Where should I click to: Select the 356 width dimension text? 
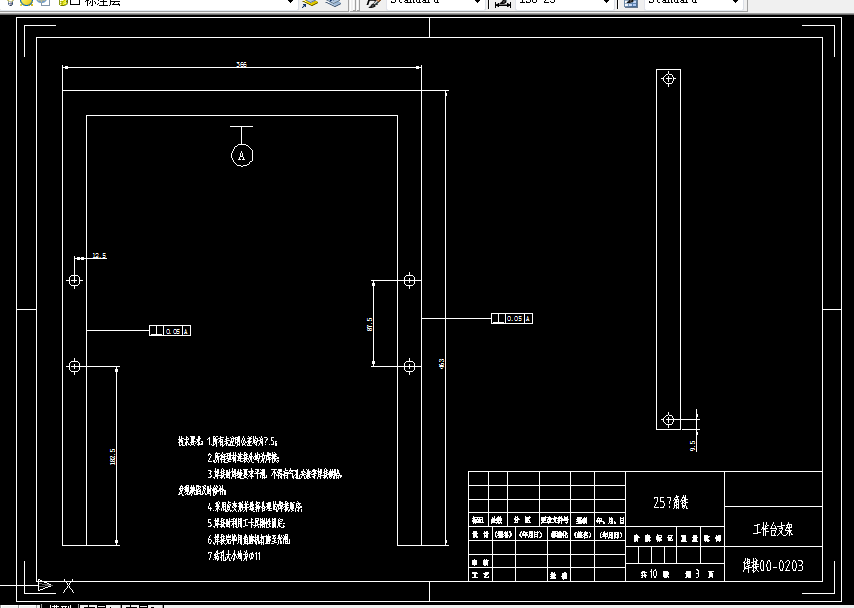pos(241,64)
